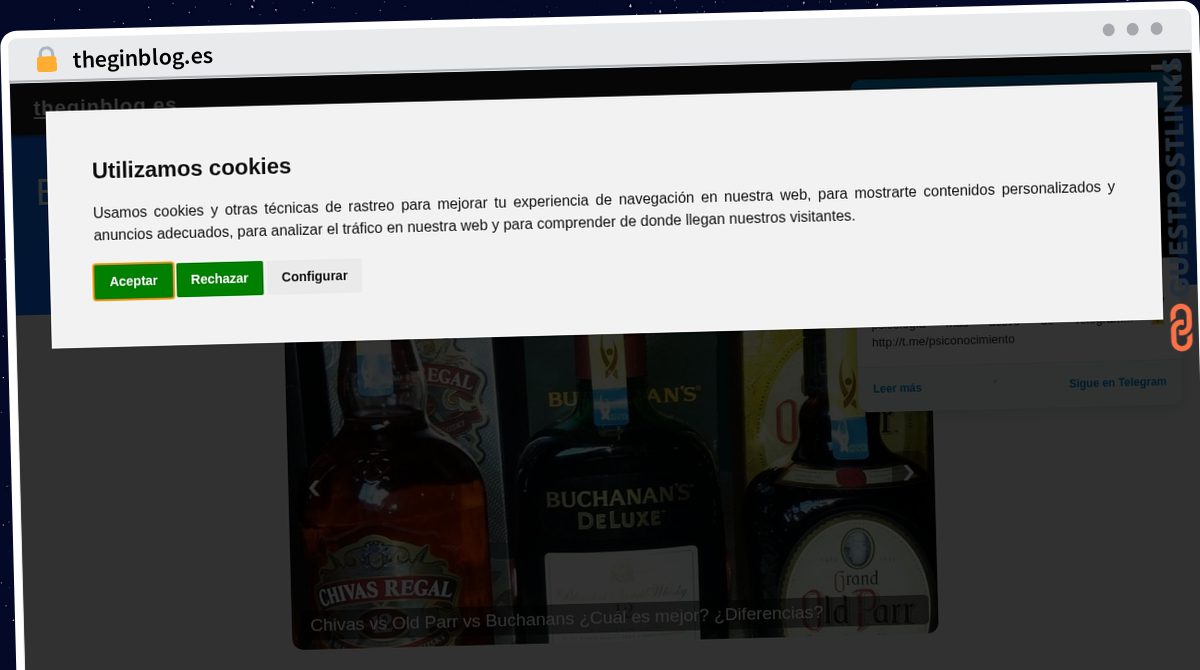Reject cookies with the Rechazar button
Viewport: 1200px width, 670px height.
pyautogui.click(x=220, y=279)
